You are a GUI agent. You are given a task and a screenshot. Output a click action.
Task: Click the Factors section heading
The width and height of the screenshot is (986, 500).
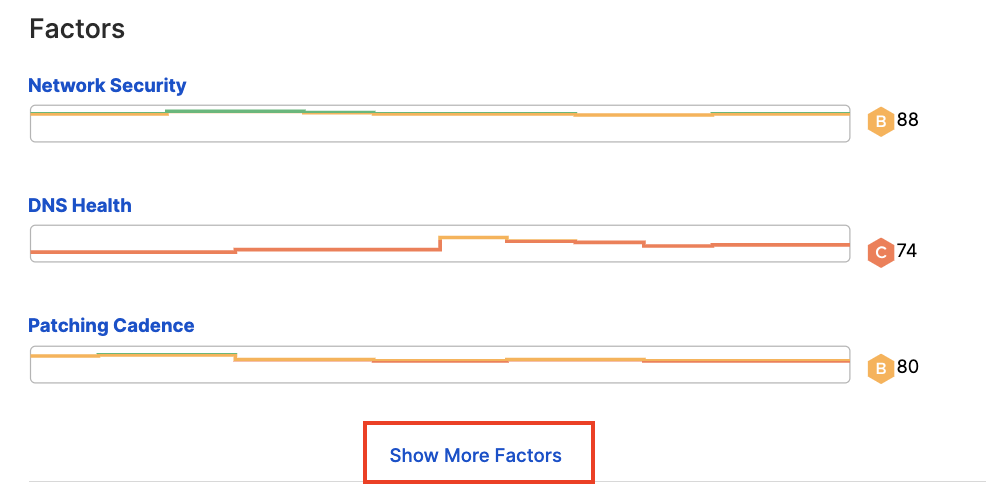coord(77,29)
